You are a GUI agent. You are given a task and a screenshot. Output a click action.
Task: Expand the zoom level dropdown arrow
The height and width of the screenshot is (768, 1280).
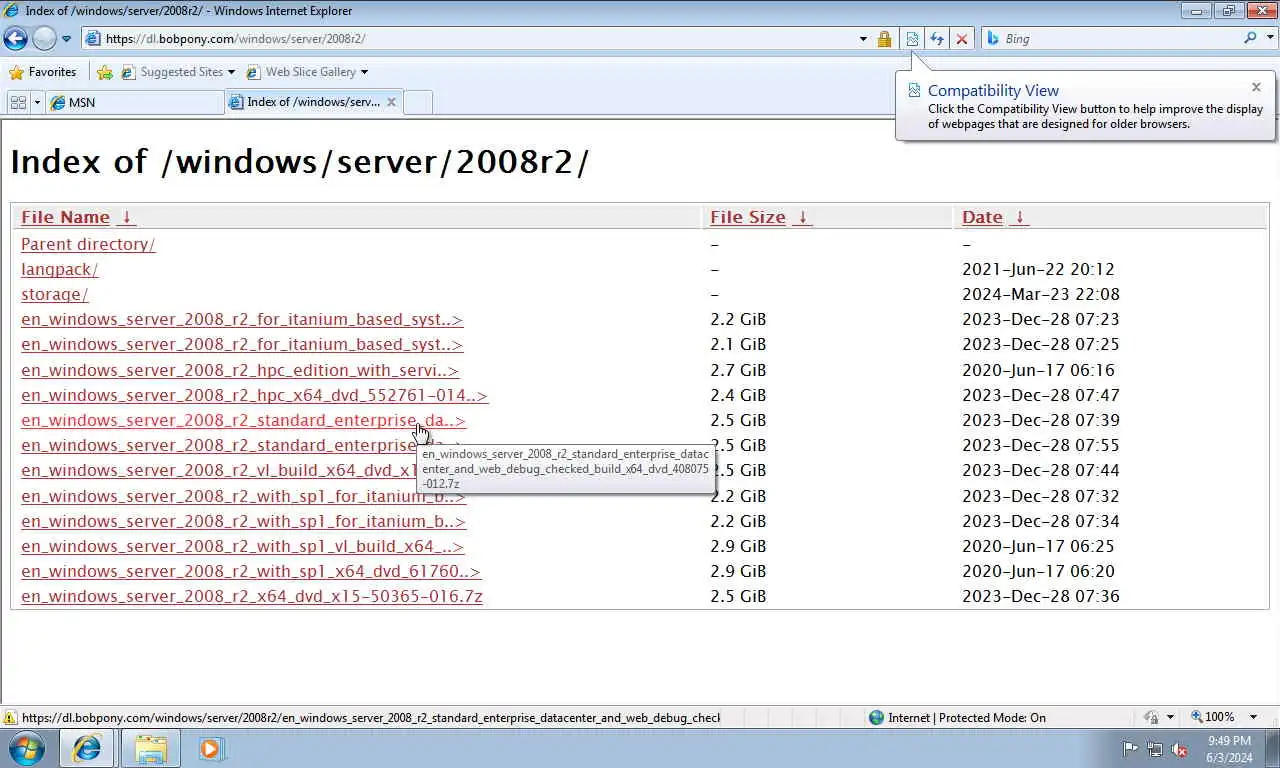(x=1254, y=717)
